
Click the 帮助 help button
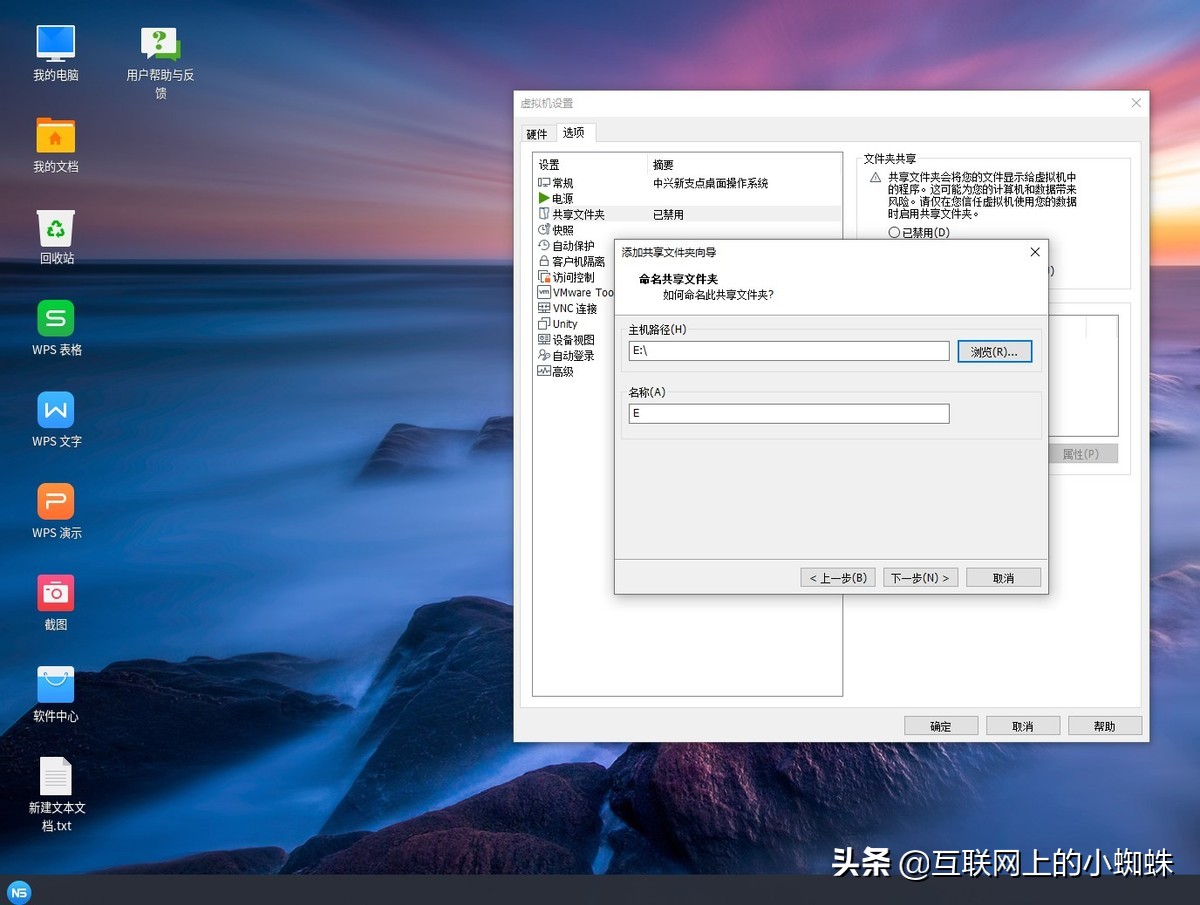pos(1104,725)
